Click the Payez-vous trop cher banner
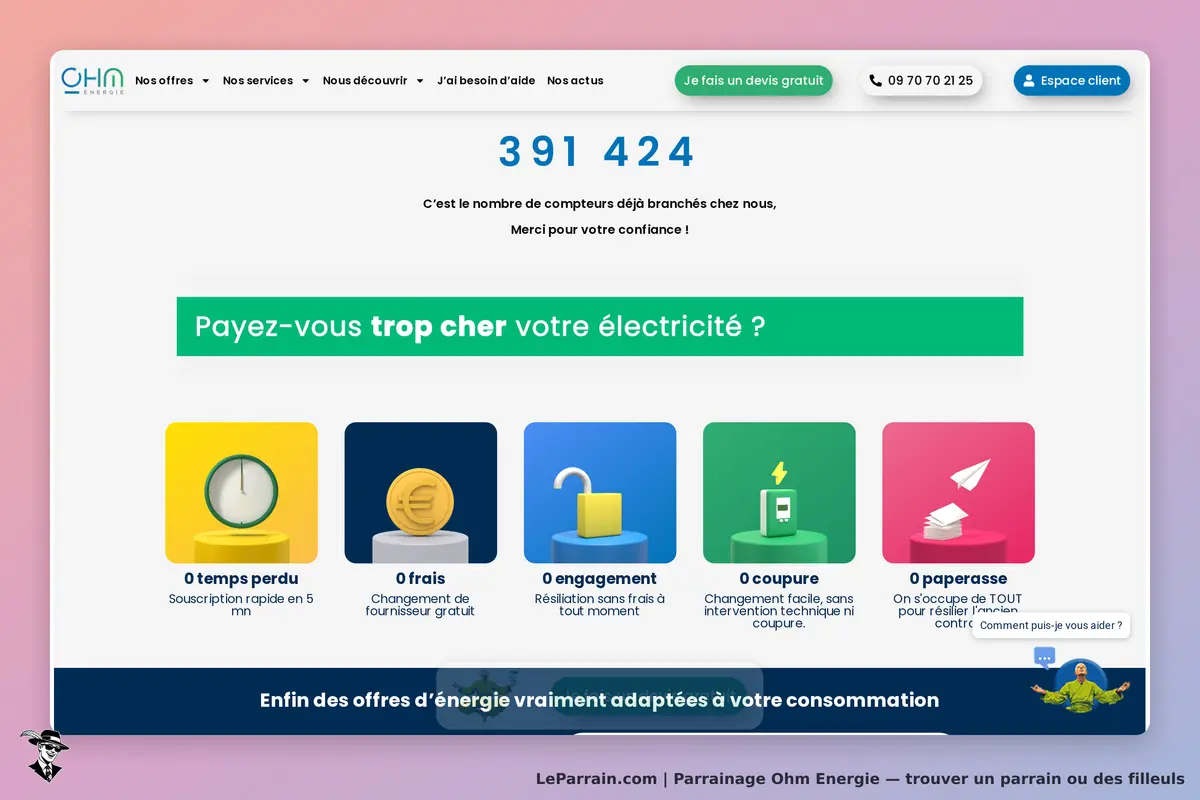Viewport: 1200px width, 800px height. pos(600,326)
